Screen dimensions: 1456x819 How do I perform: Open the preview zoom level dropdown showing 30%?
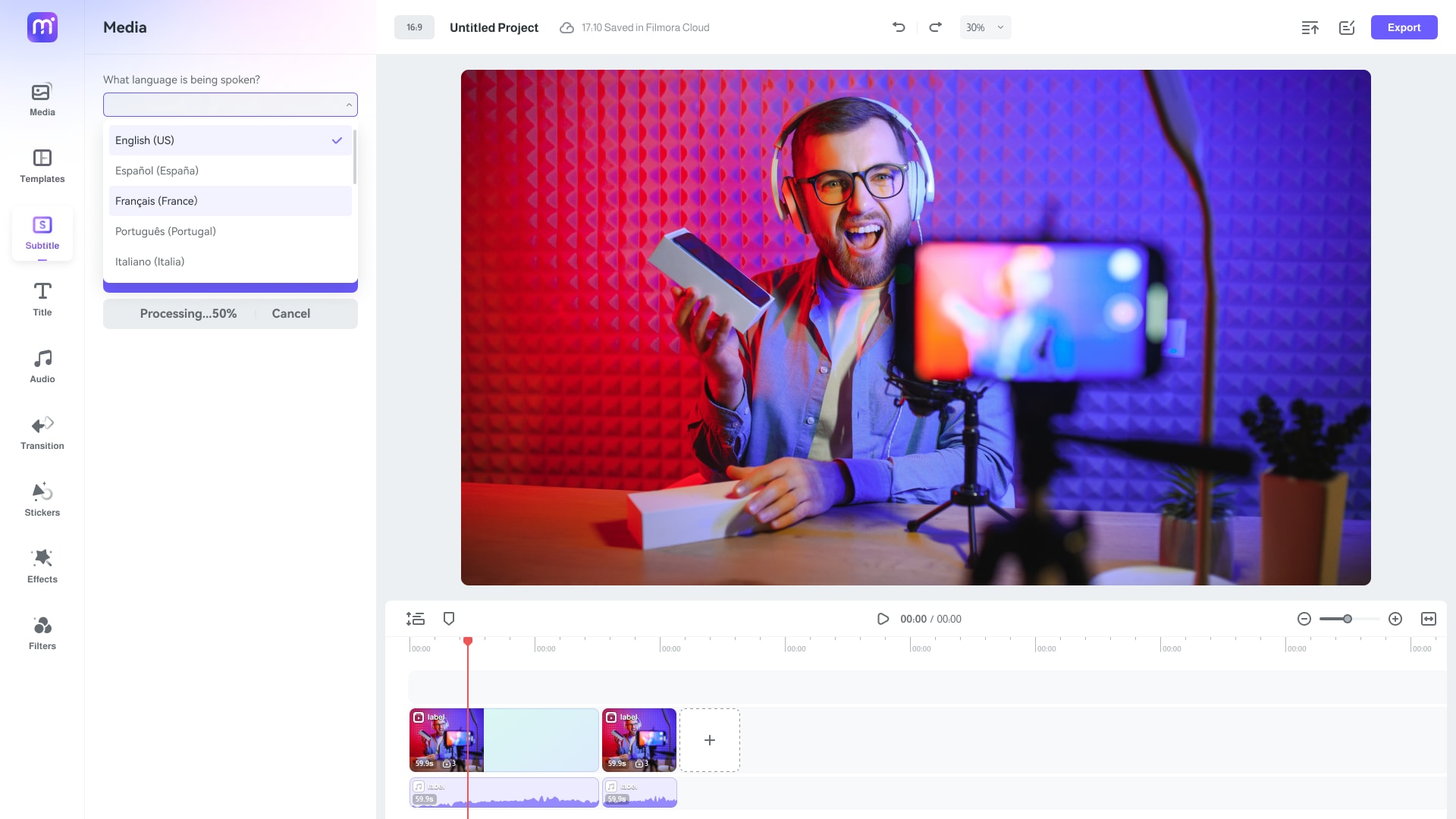coord(984,27)
